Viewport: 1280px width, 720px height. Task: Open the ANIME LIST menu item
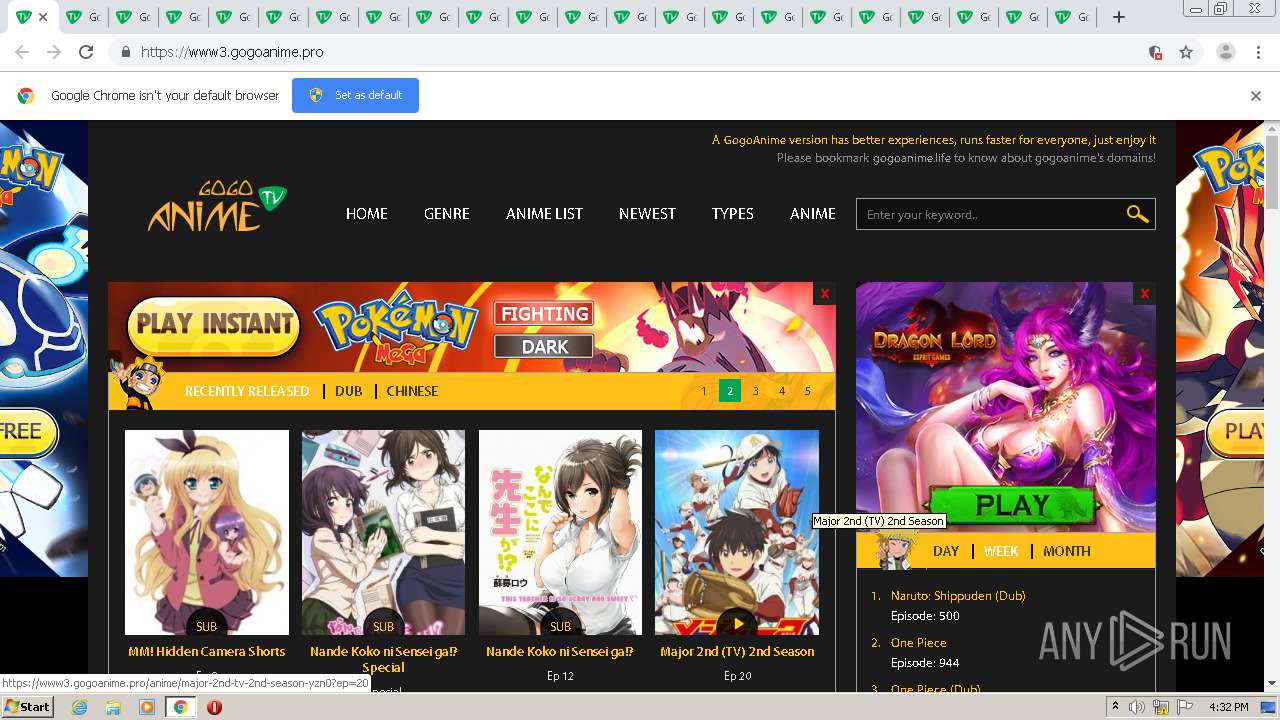pyautogui.click(x=544, y=213)
